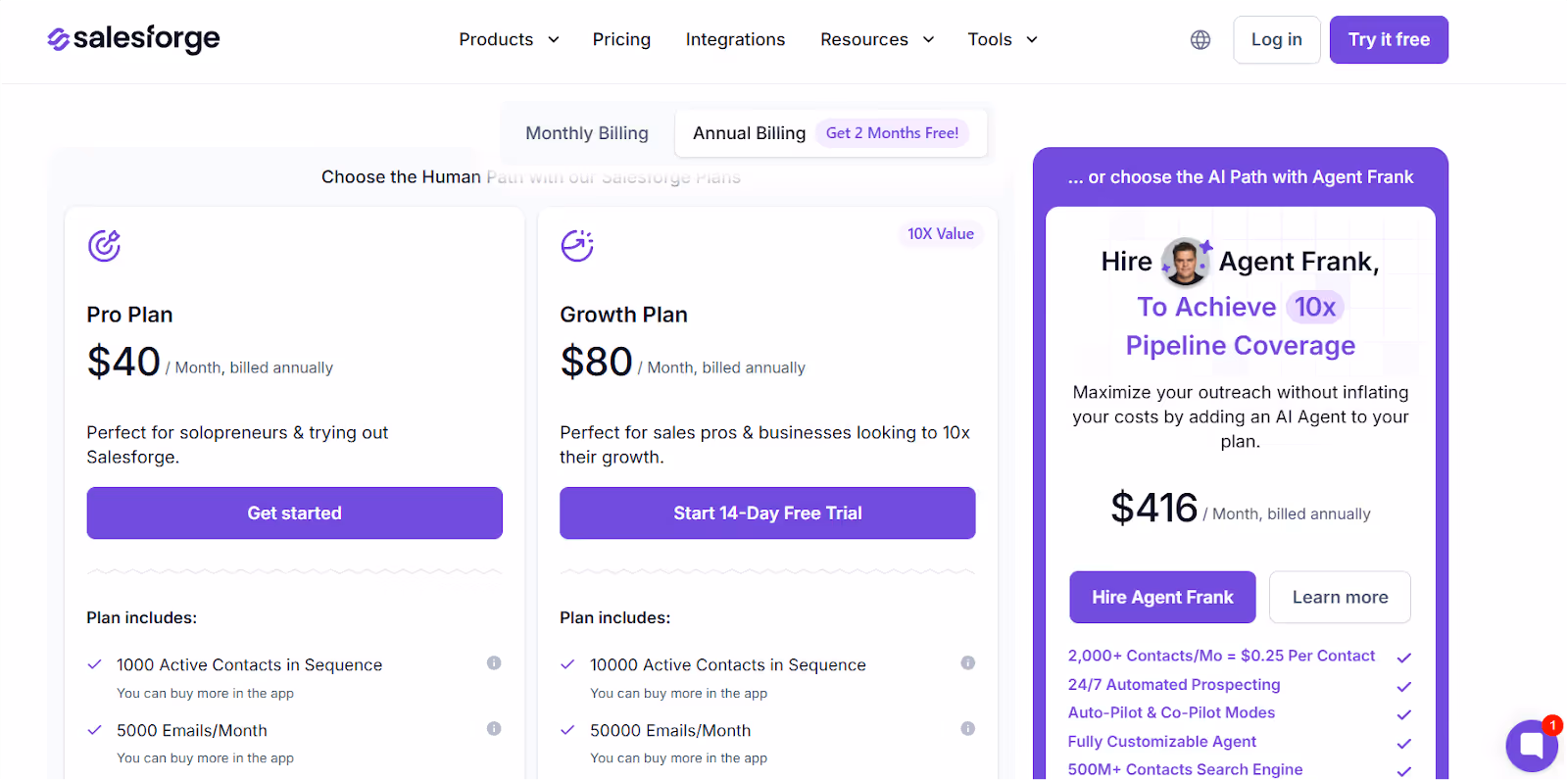Click checkmark next to Fully Customizable Agent
Viewport: 1568px width, 781px height.
1404,744
